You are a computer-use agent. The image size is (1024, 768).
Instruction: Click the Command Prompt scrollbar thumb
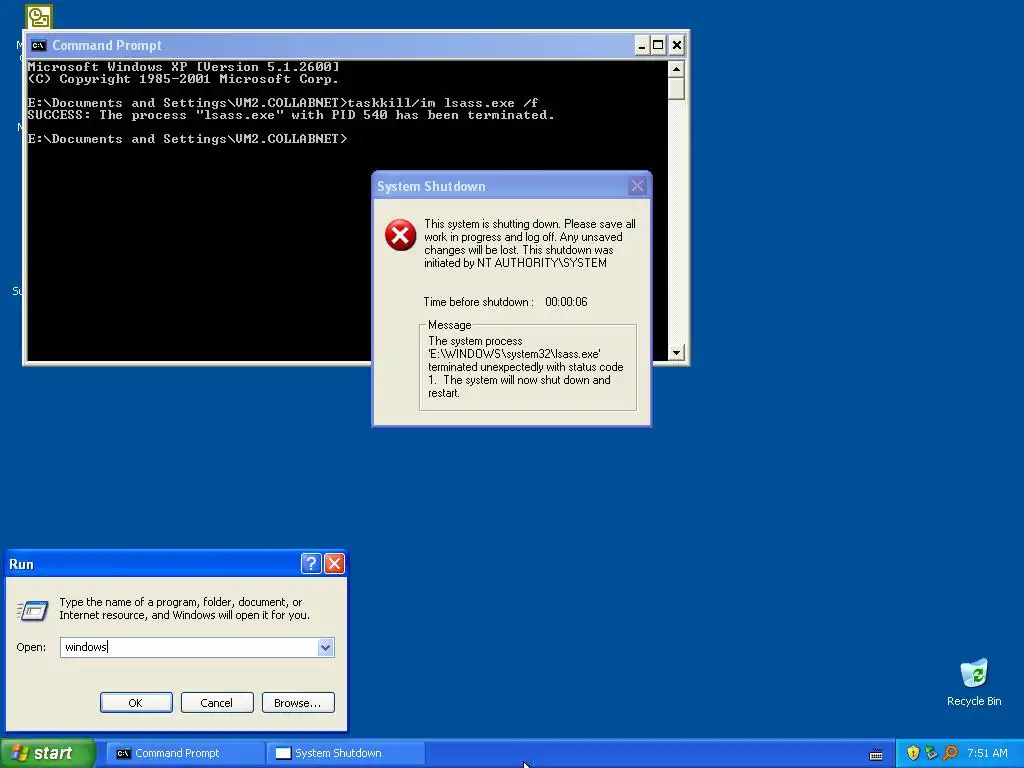pyautogui.click(x=676, y=89)
